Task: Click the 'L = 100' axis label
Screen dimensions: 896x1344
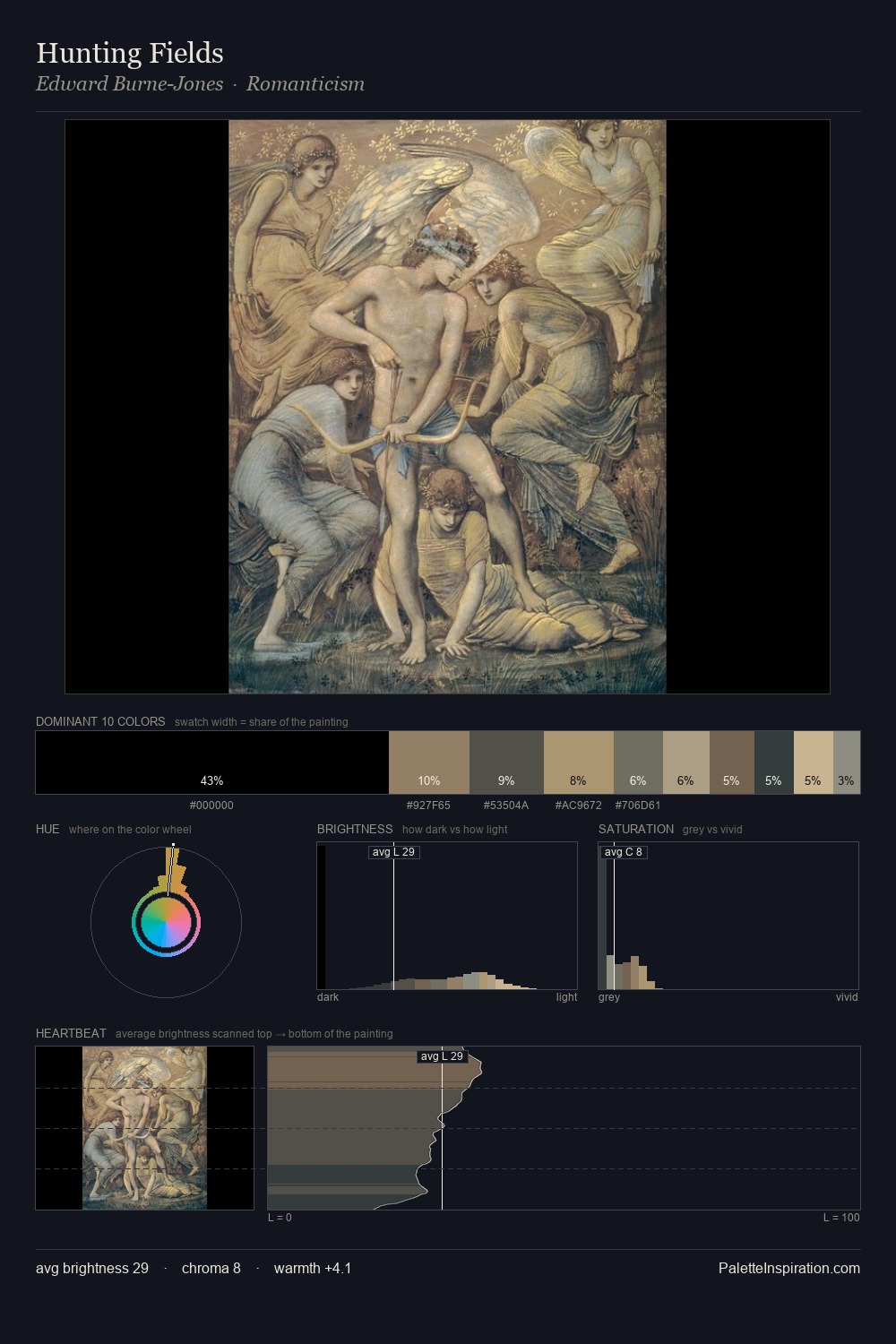Action: click(x=841, y=1218)
